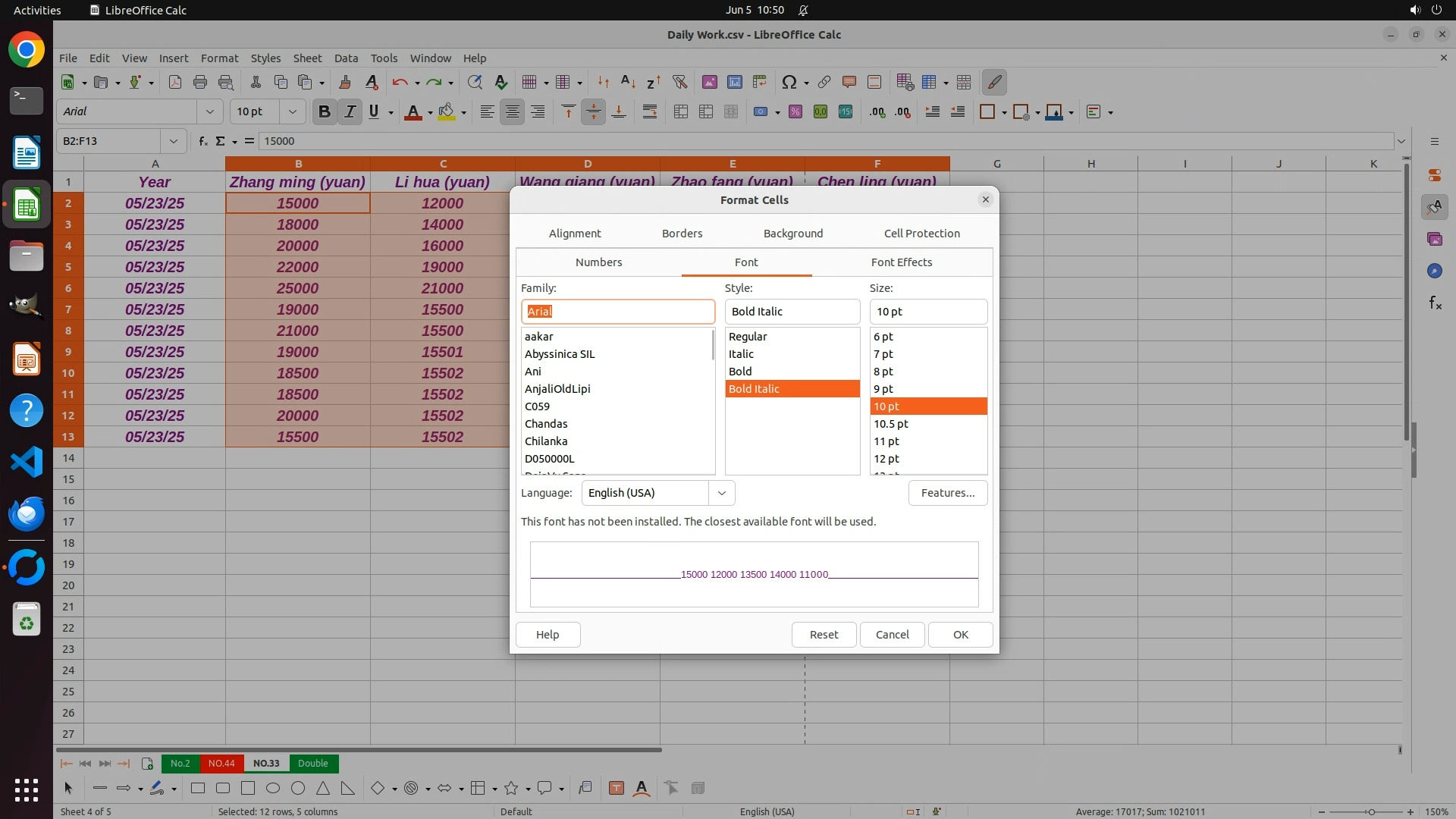The image size is (1456, 819).
Task: Open the Borders tab in Format Cells
Action: click(682, 234)
